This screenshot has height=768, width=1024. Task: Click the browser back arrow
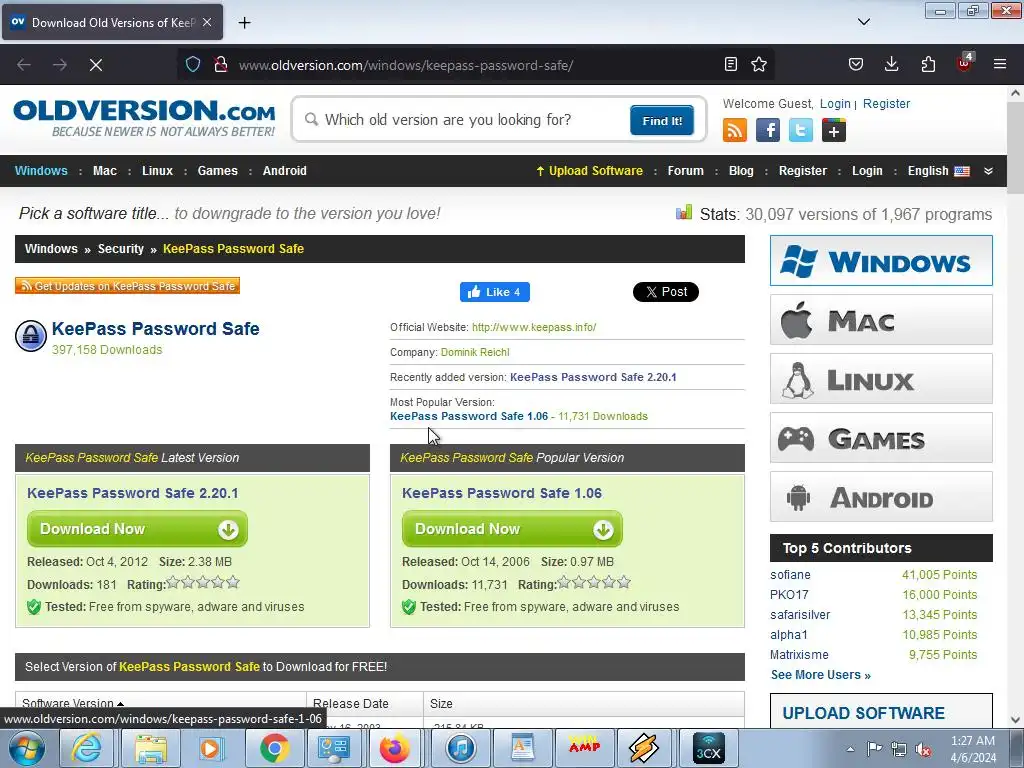coord(24,65)
